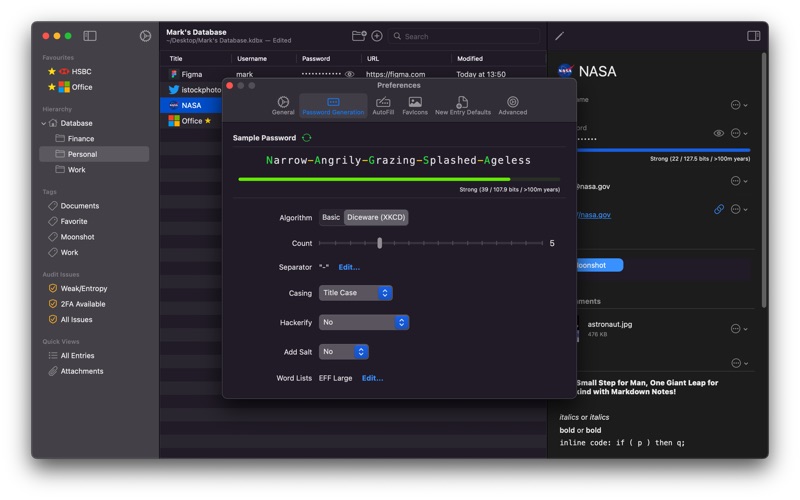Edit NASA entry with pencil icon
800x500 pixels.
560,36
